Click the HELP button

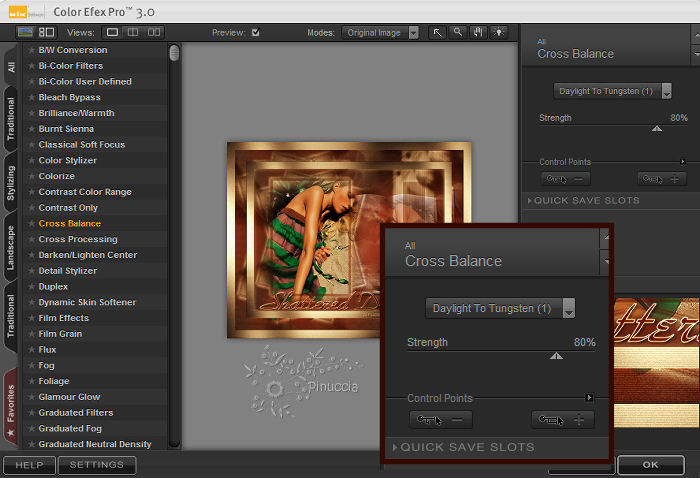[x=29, y=465]
